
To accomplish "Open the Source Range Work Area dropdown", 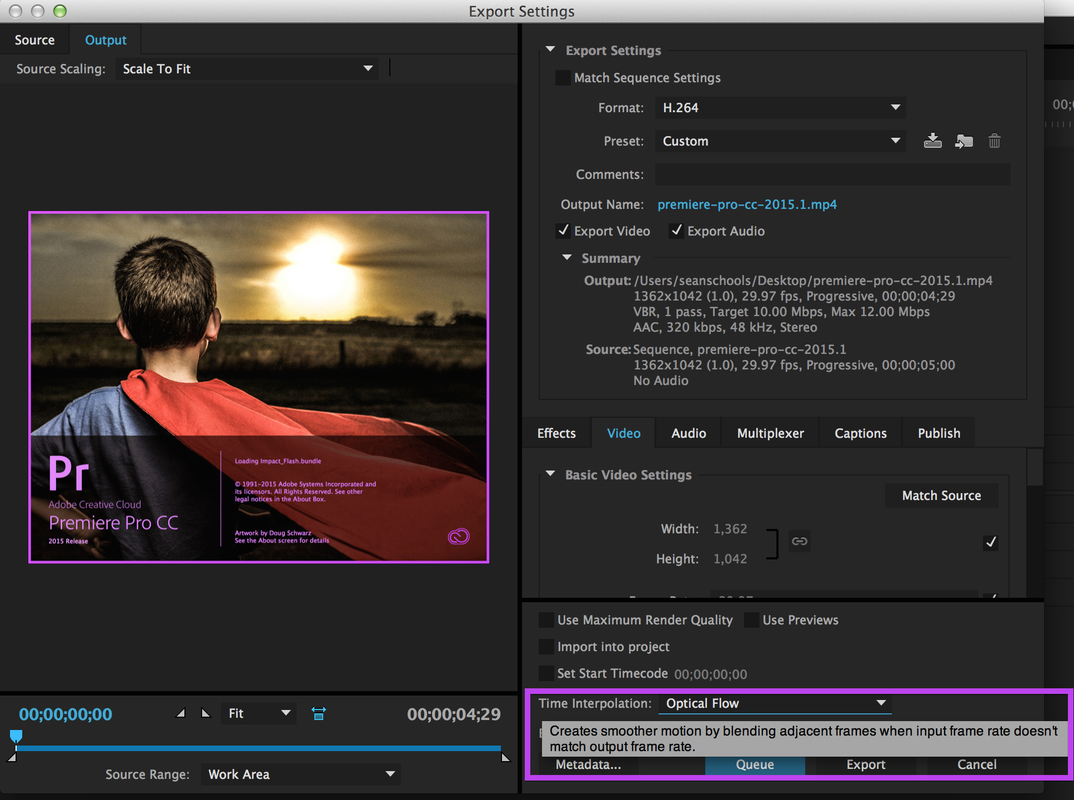I will click(301, 774).
